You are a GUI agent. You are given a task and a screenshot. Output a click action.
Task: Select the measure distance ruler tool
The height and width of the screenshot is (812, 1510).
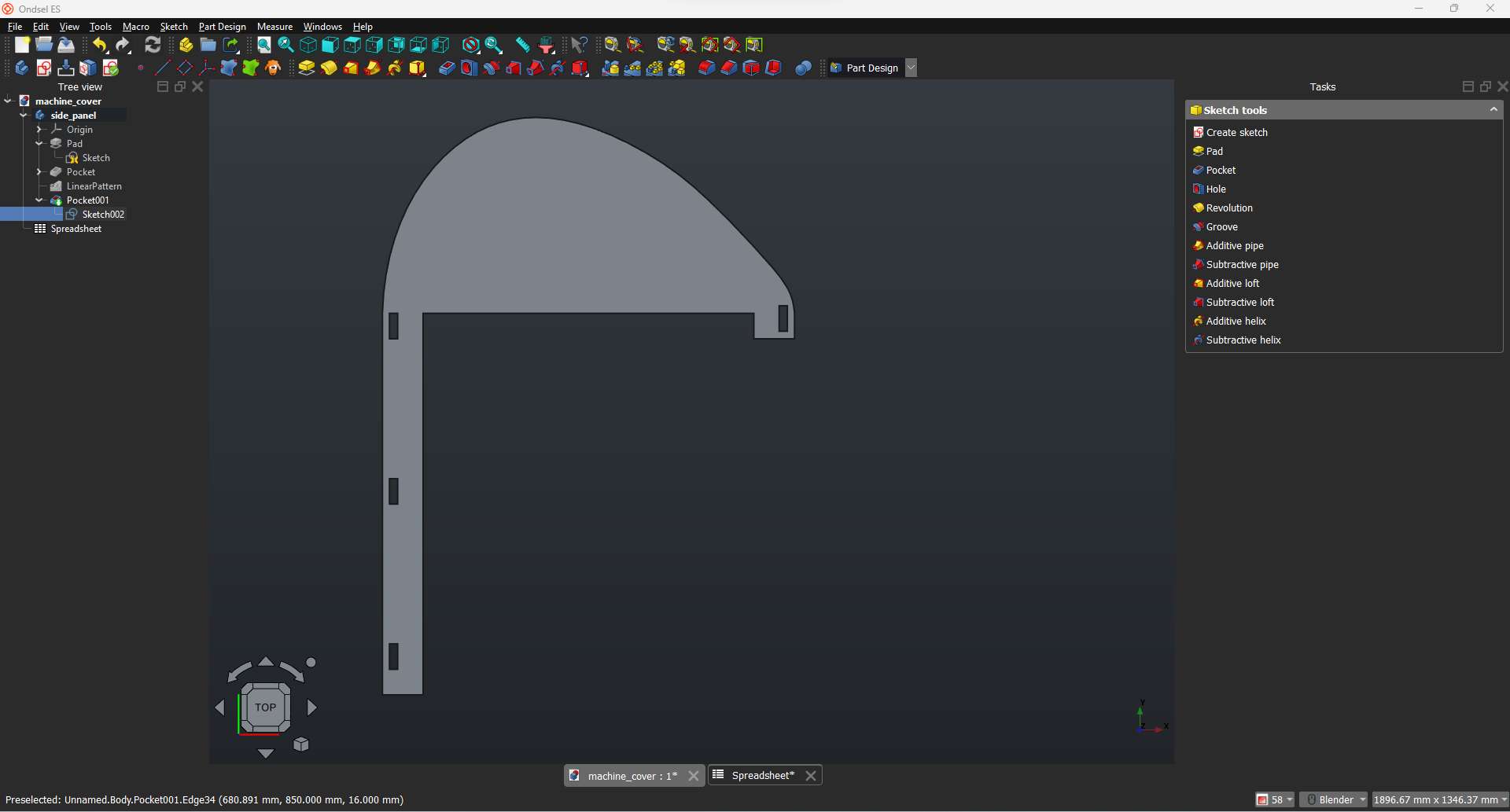[x=523, y=45]
